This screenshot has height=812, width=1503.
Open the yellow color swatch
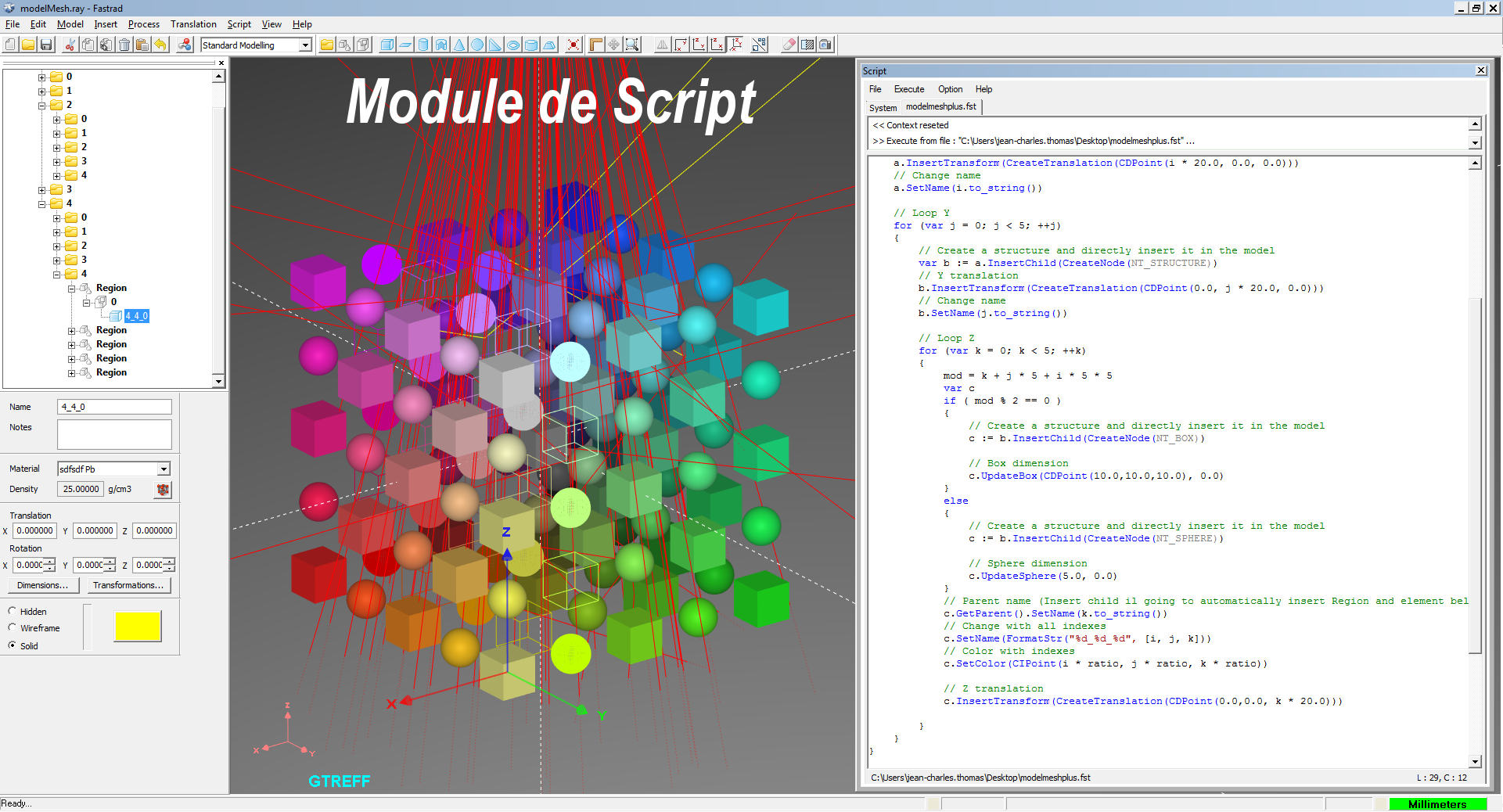point(138,627)
